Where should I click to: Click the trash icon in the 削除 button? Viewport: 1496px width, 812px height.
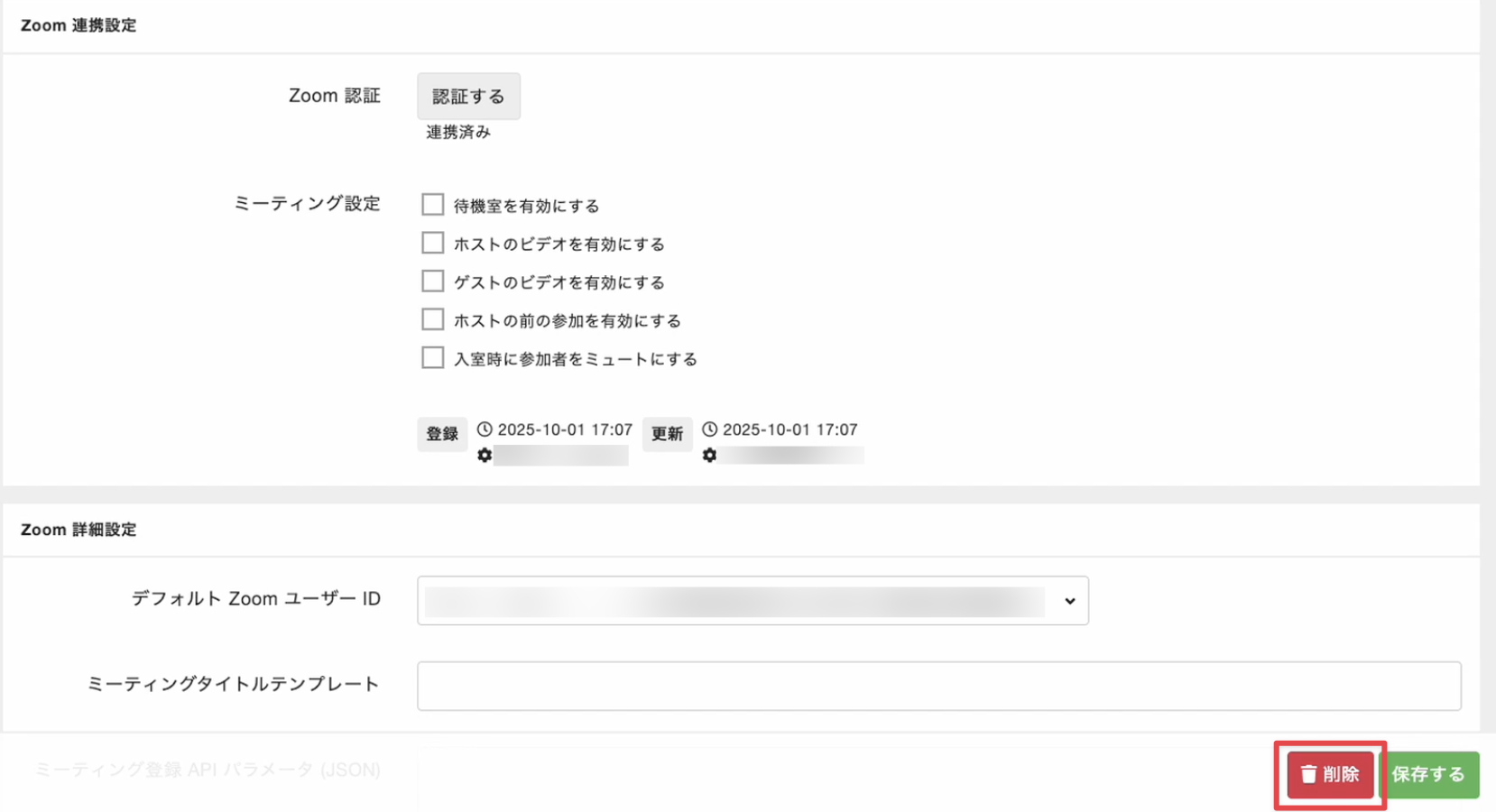1308,774
